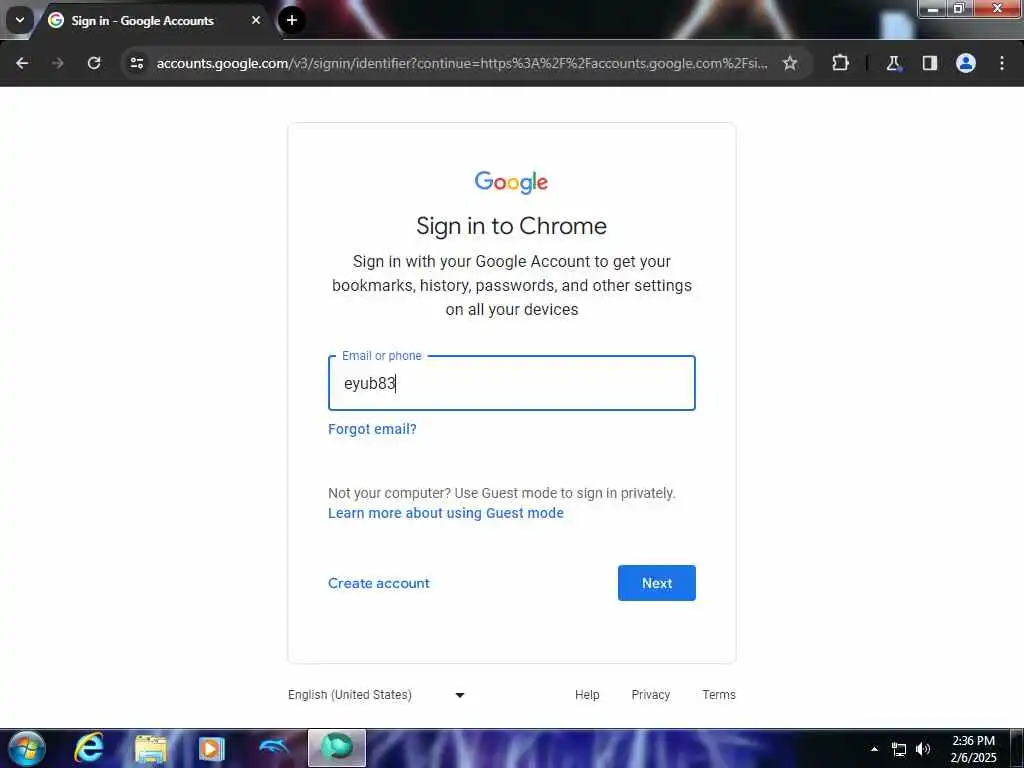Expand the tab search dropdown arrow
This screenshot has width=1024, height=768.
(x=20, y=20)
